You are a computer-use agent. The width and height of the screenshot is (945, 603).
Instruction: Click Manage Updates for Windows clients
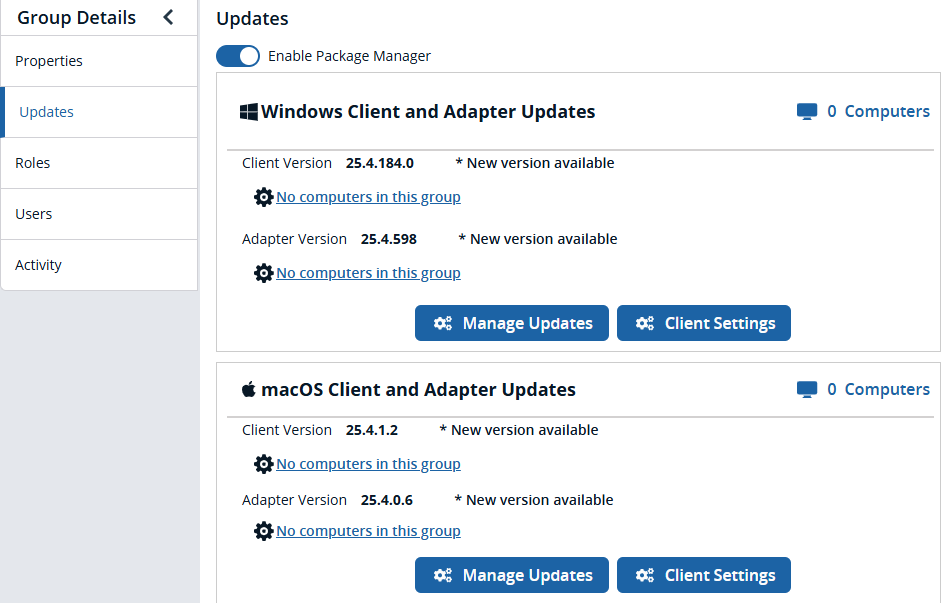[x=511, y=323]
